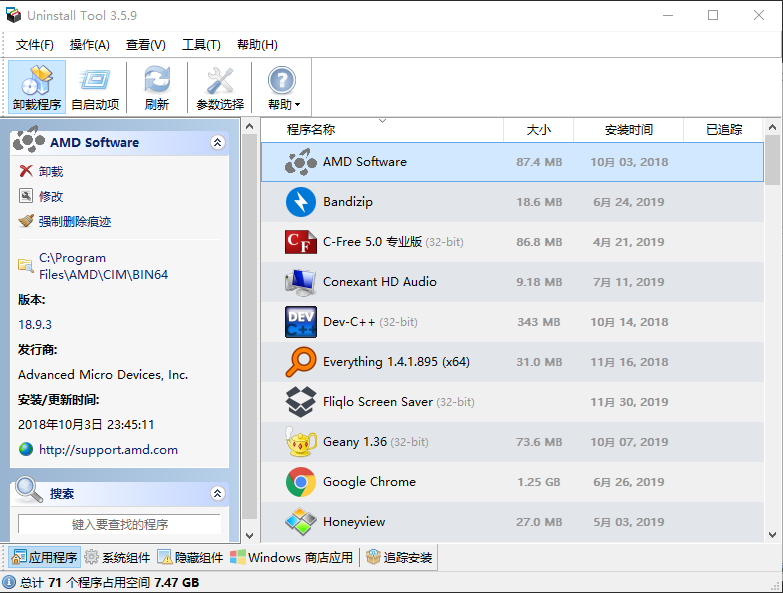783x593 pixels.
Task: Collapse the AMD Software details panel
Action: [x=217, y=143]
